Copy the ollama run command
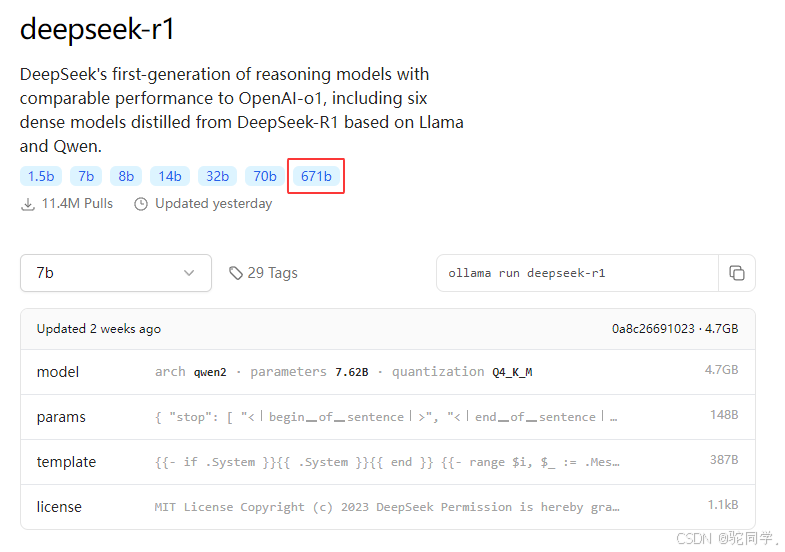Screen dimensions: 785x552 coord(736,273)
